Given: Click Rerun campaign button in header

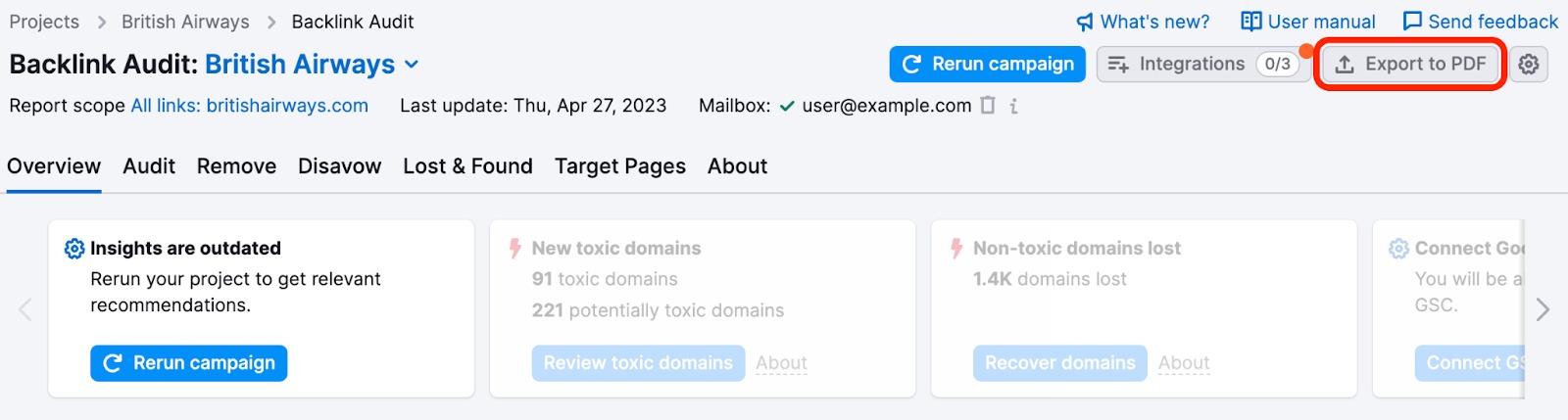Looking at the screenshot, I should coord(987,65).
